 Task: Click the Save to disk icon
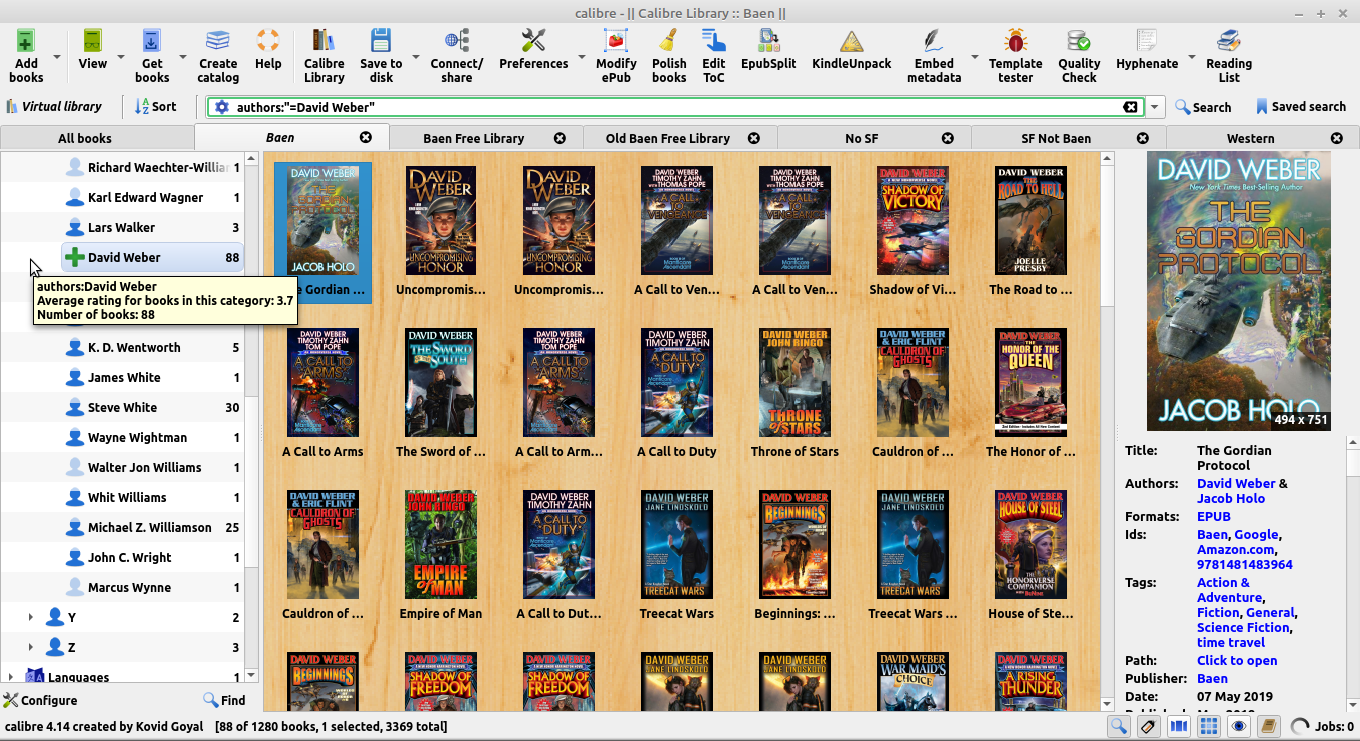point(381,41)
